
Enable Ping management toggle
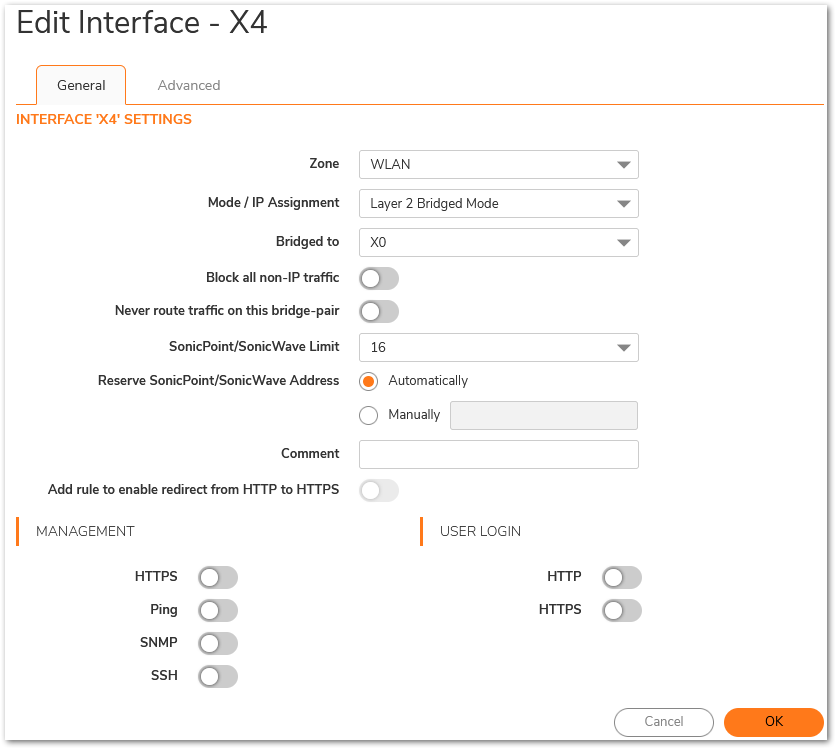pos(218,610)
